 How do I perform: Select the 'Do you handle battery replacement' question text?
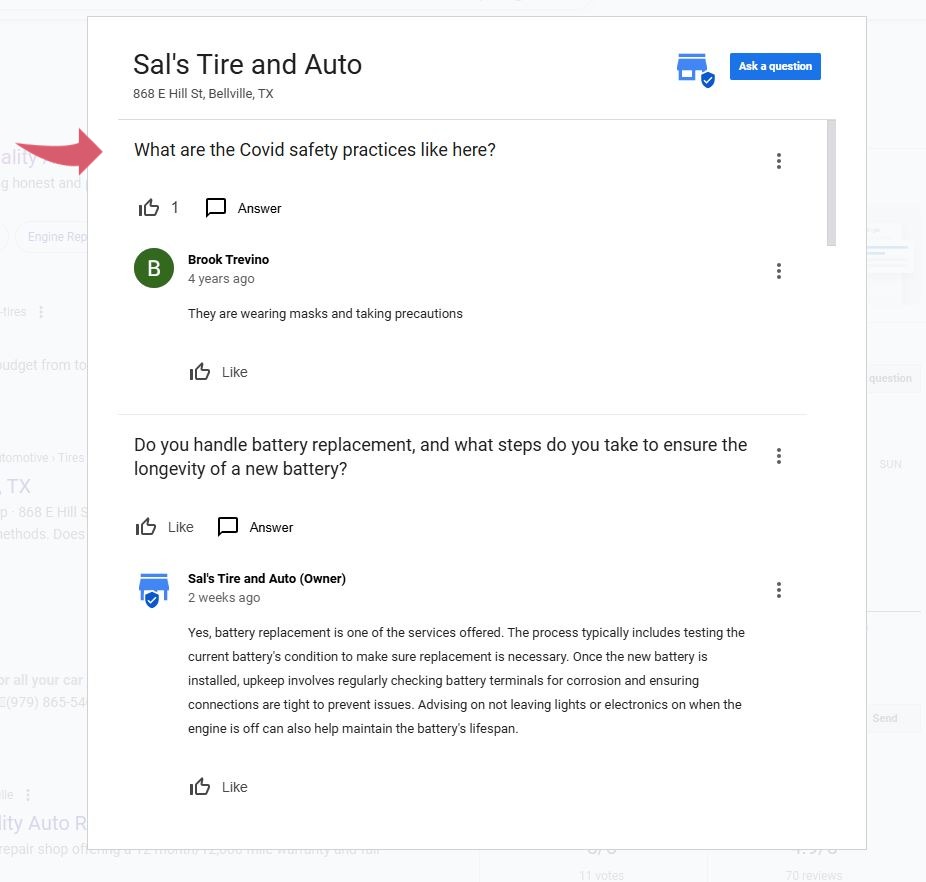pos(441,457)
